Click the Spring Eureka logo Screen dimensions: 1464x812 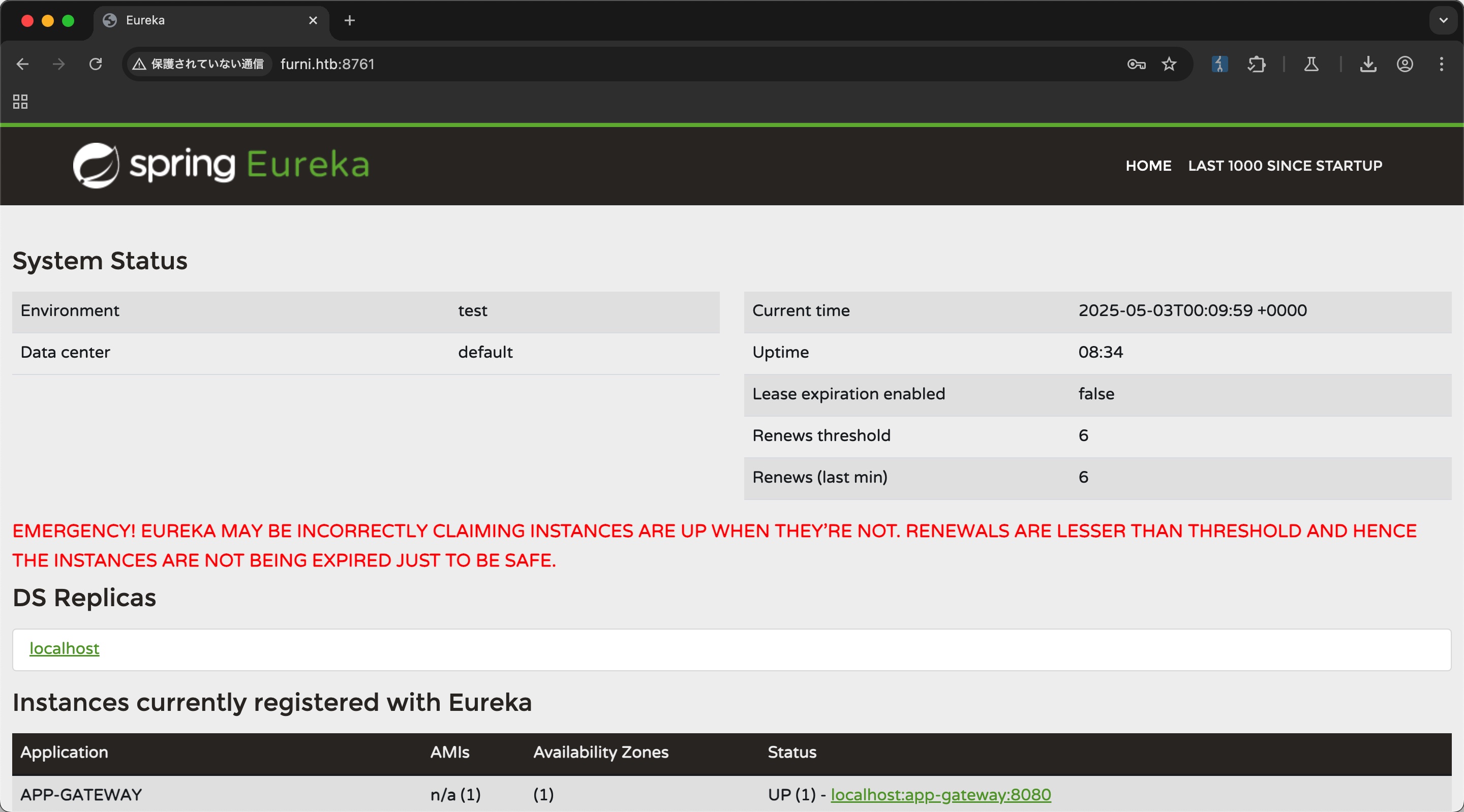pos(221,165)
